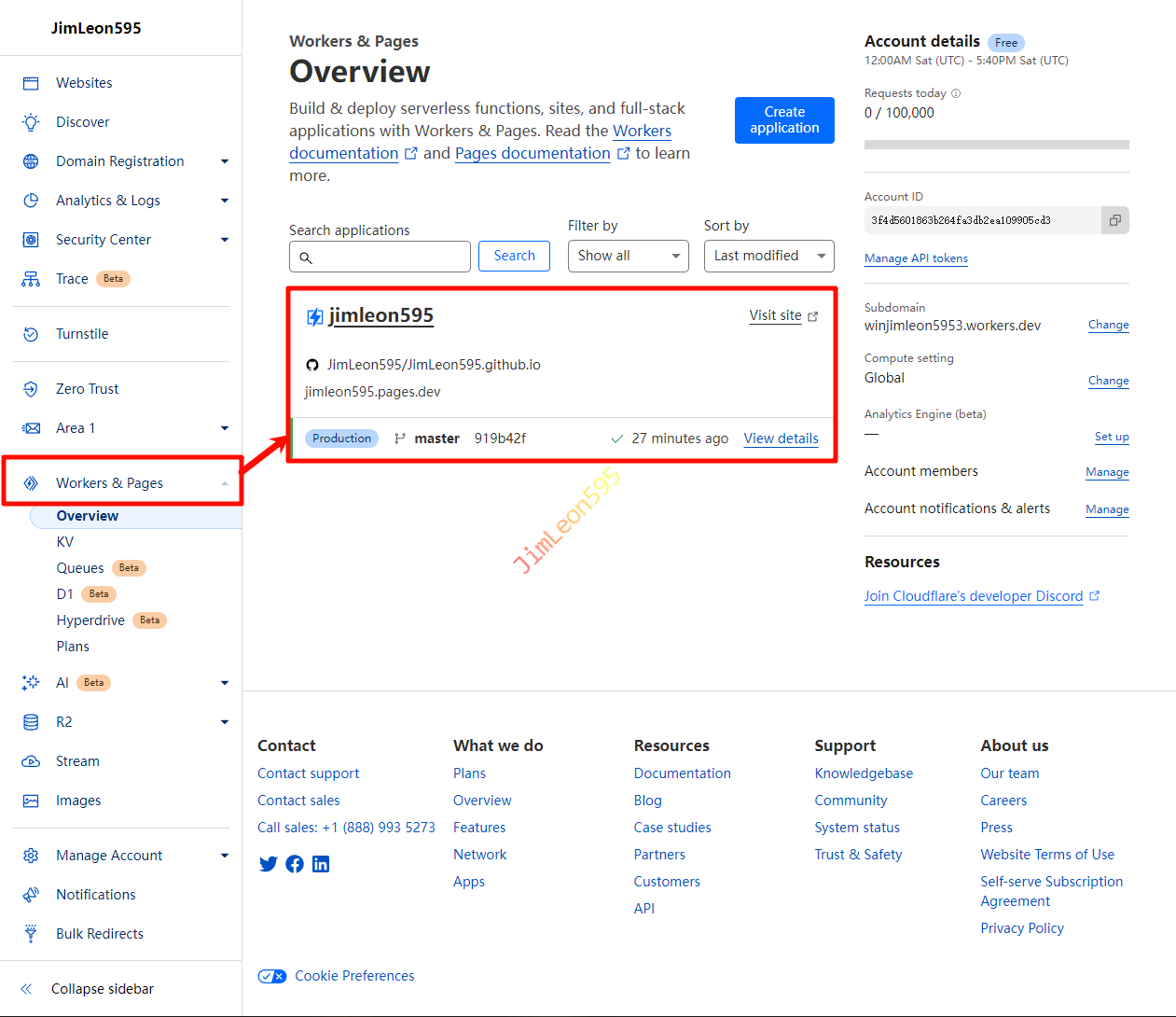Toggle the Cookie Preferences switch
The image size is (1176, 1017).
272,976
